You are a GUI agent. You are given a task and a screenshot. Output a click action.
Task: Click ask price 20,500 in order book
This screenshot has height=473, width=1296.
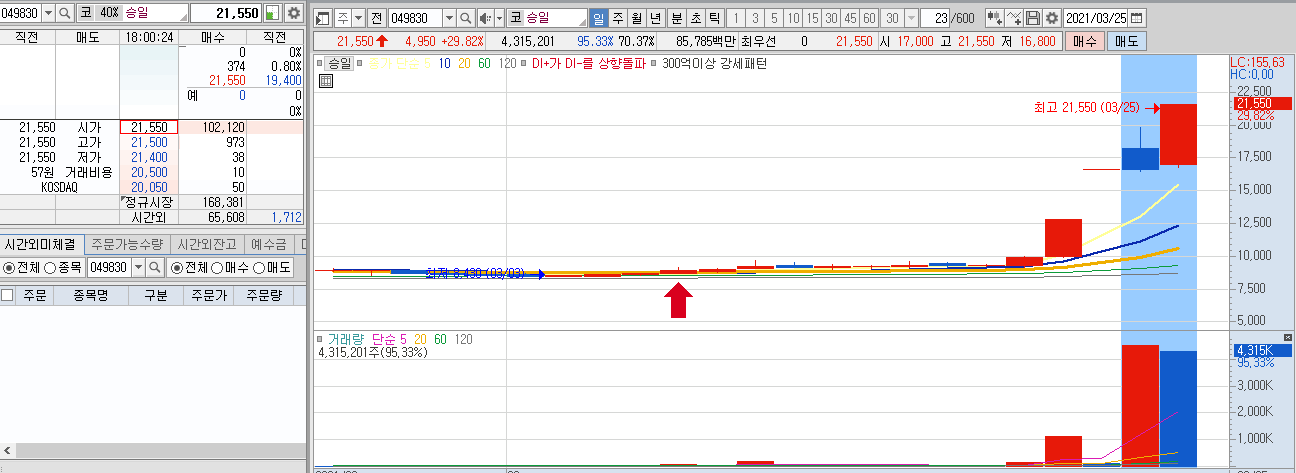click(148, 172)
